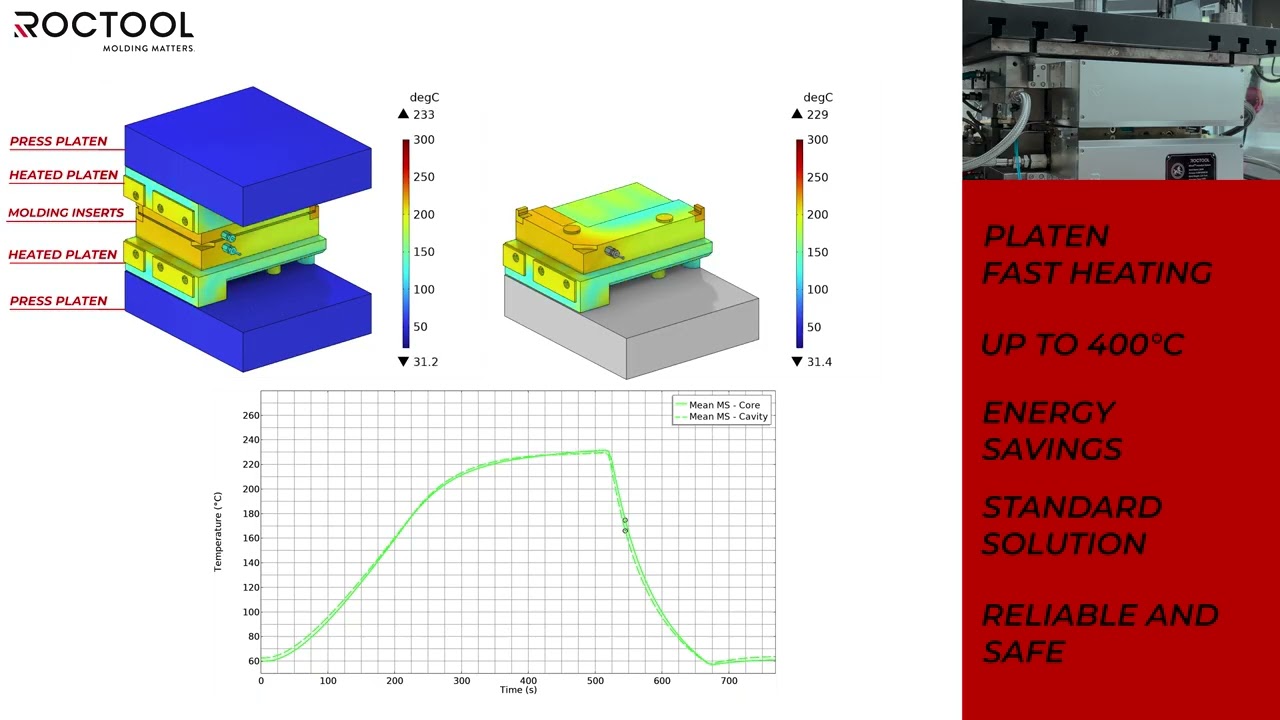
Task: Click the Roctool badge on the machine photo
Action: (x=1192, y=167)
